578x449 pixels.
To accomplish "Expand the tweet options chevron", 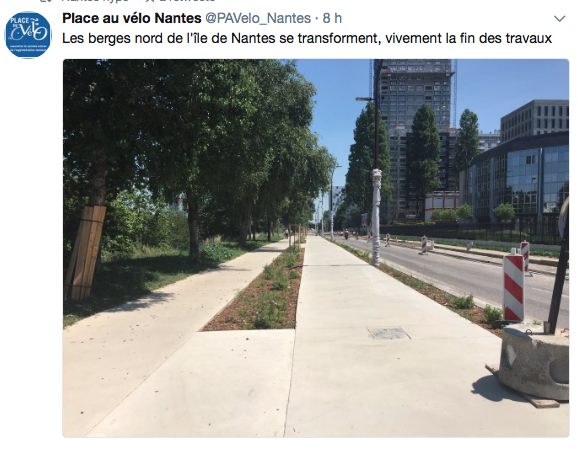I will coord(559,18).
